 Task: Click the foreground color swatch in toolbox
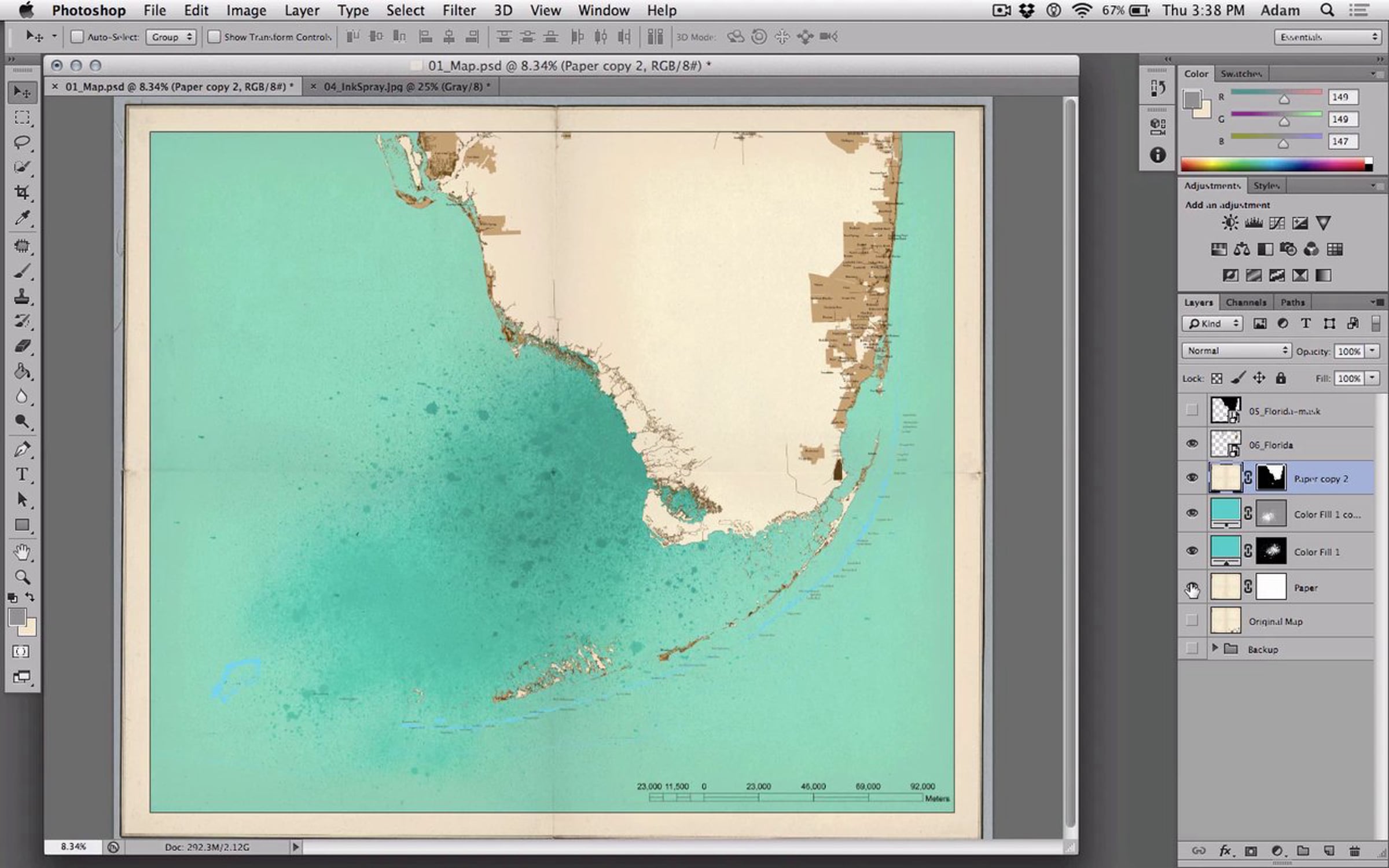point(17,617)
